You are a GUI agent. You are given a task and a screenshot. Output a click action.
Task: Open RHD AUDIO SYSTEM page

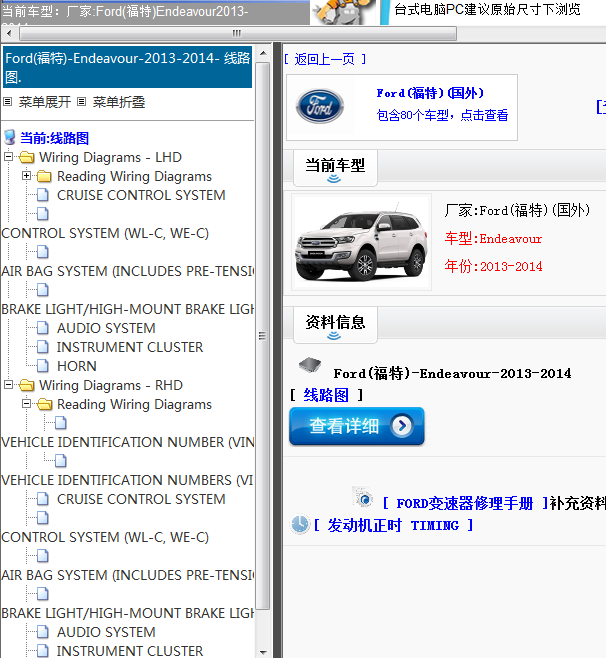[106, 632]
